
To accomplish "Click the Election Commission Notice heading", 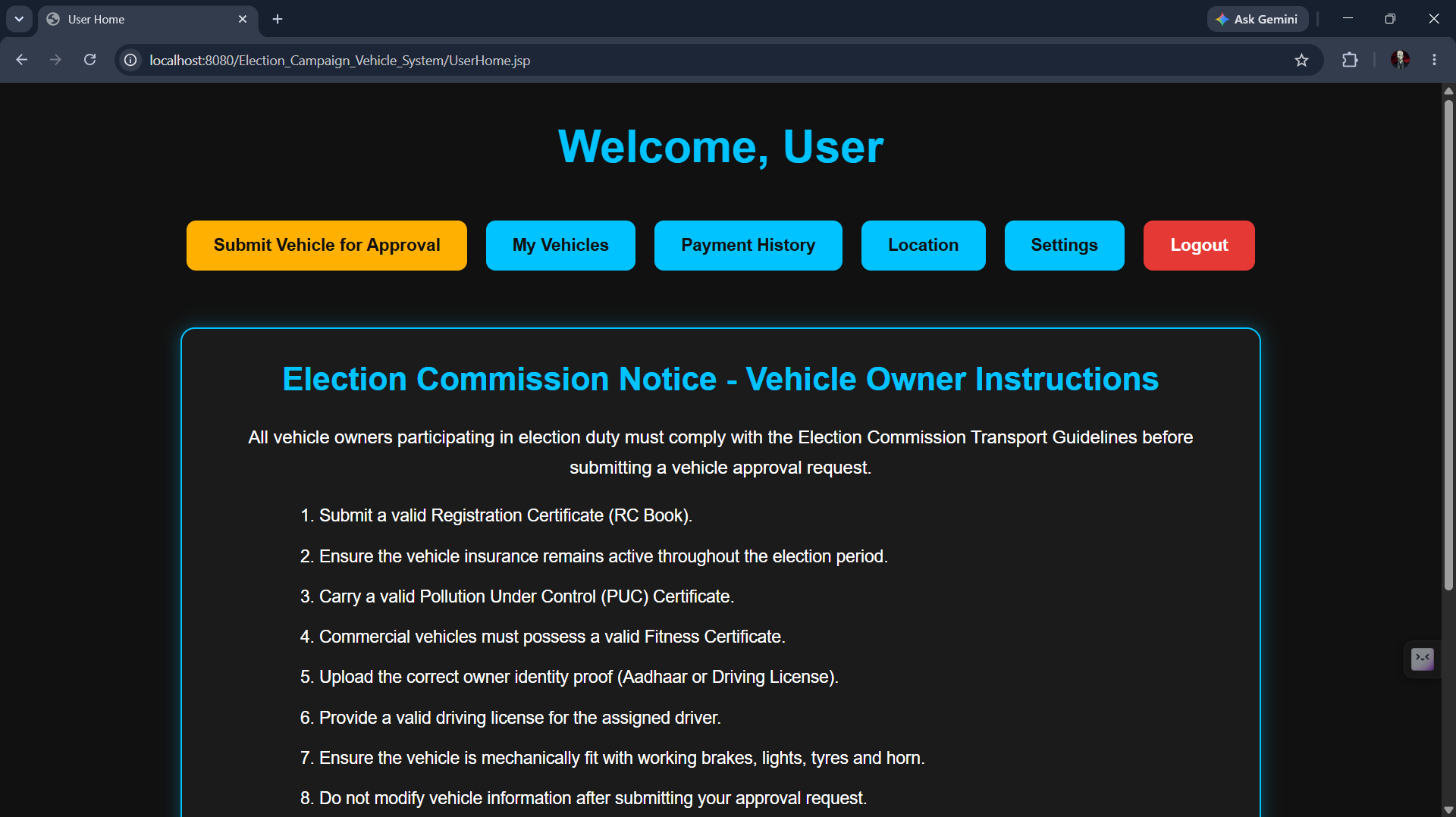I will [x=720, y=379].
